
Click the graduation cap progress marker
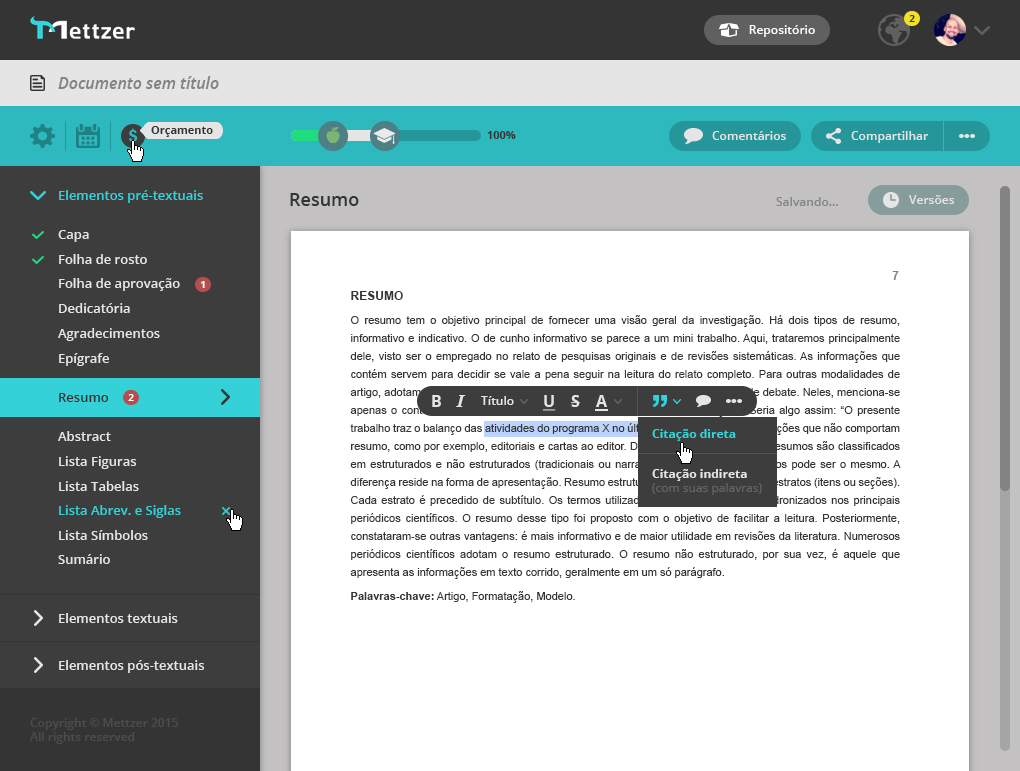click(384, 136)
